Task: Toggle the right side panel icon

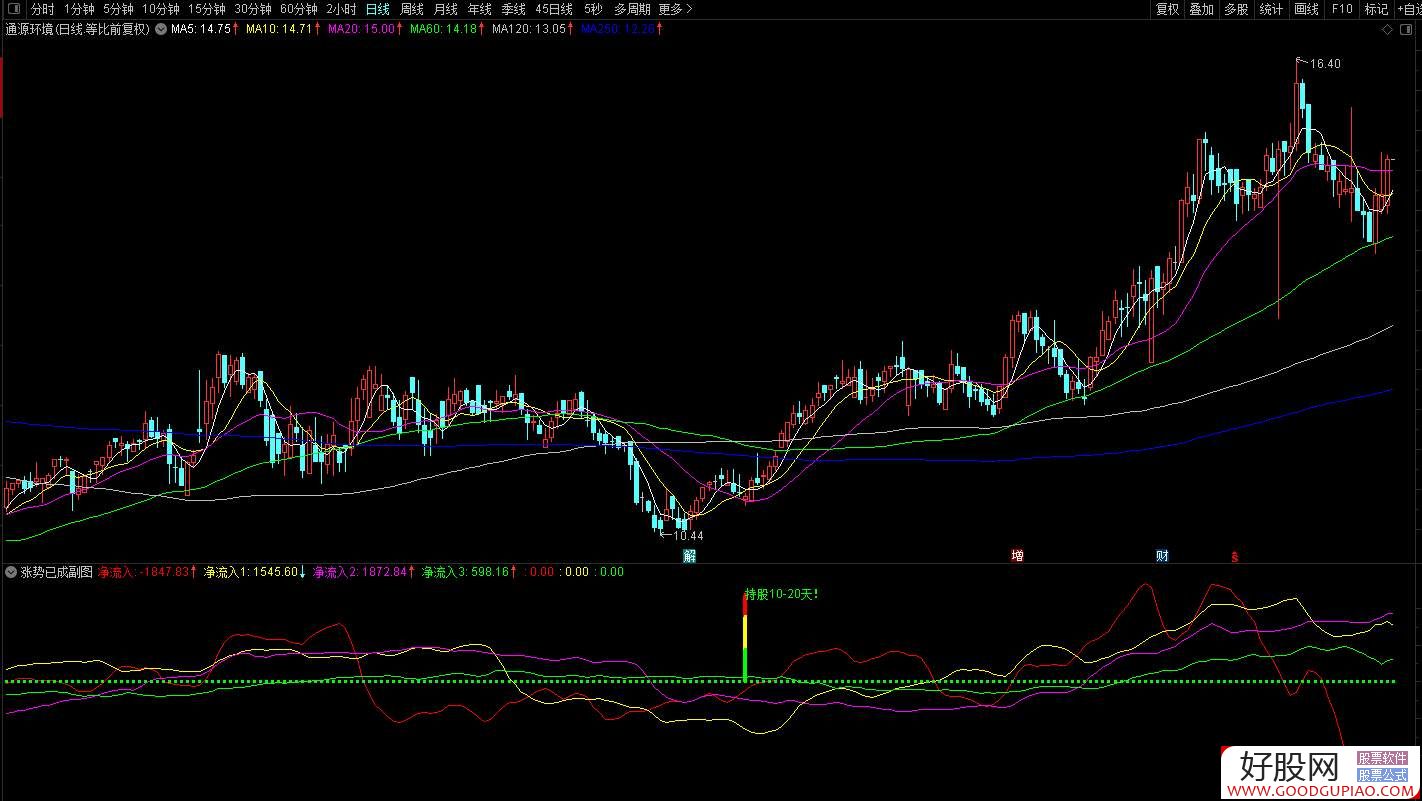Action: pyautogui.click(x=1408, y=30)
